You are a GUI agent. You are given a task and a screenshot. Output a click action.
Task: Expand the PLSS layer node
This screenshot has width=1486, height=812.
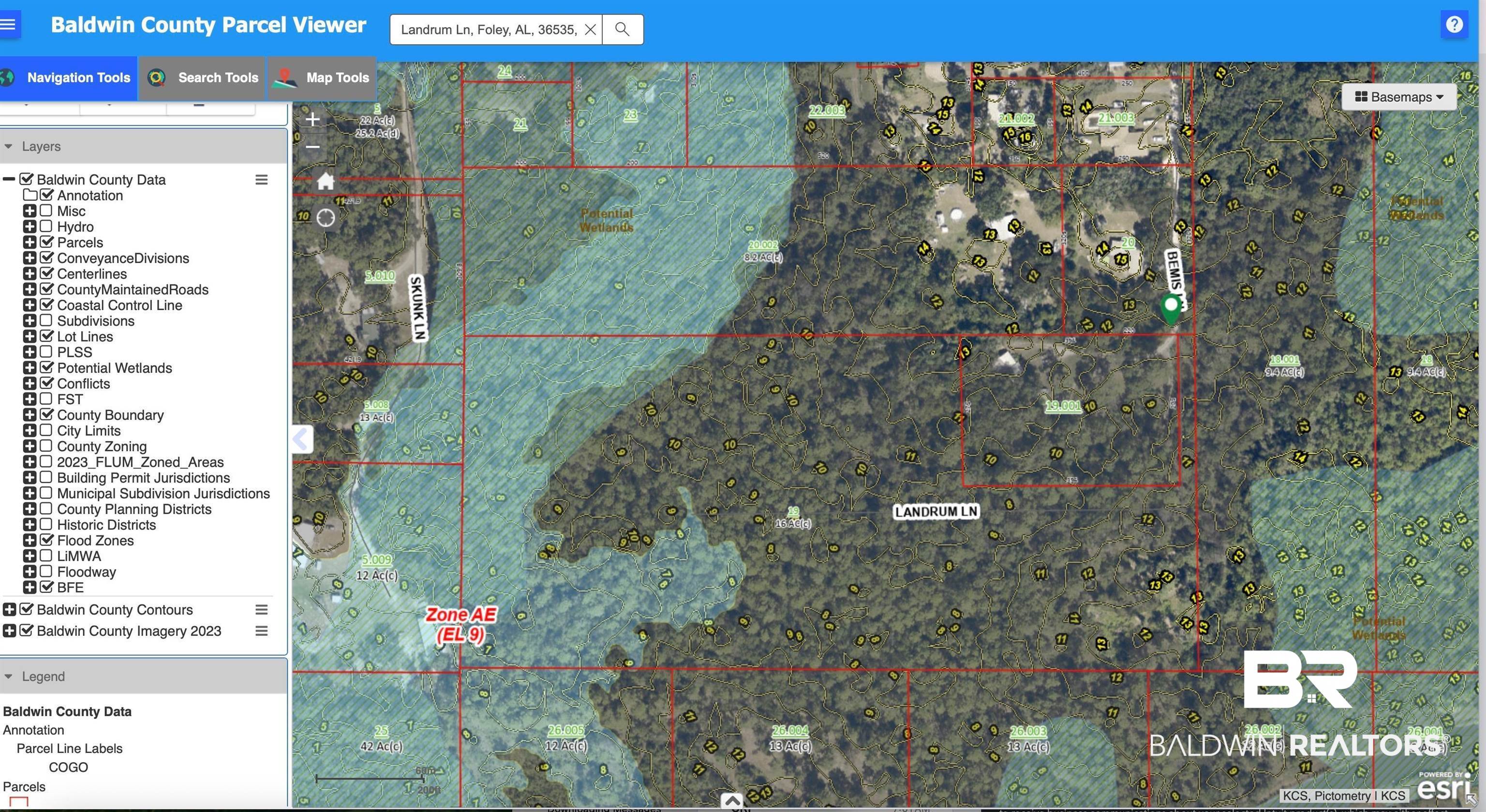[x=30, y=352]
